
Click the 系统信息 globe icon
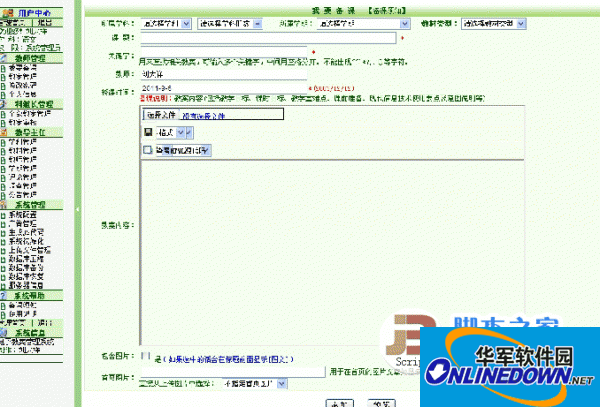click(x=4, y=332)
